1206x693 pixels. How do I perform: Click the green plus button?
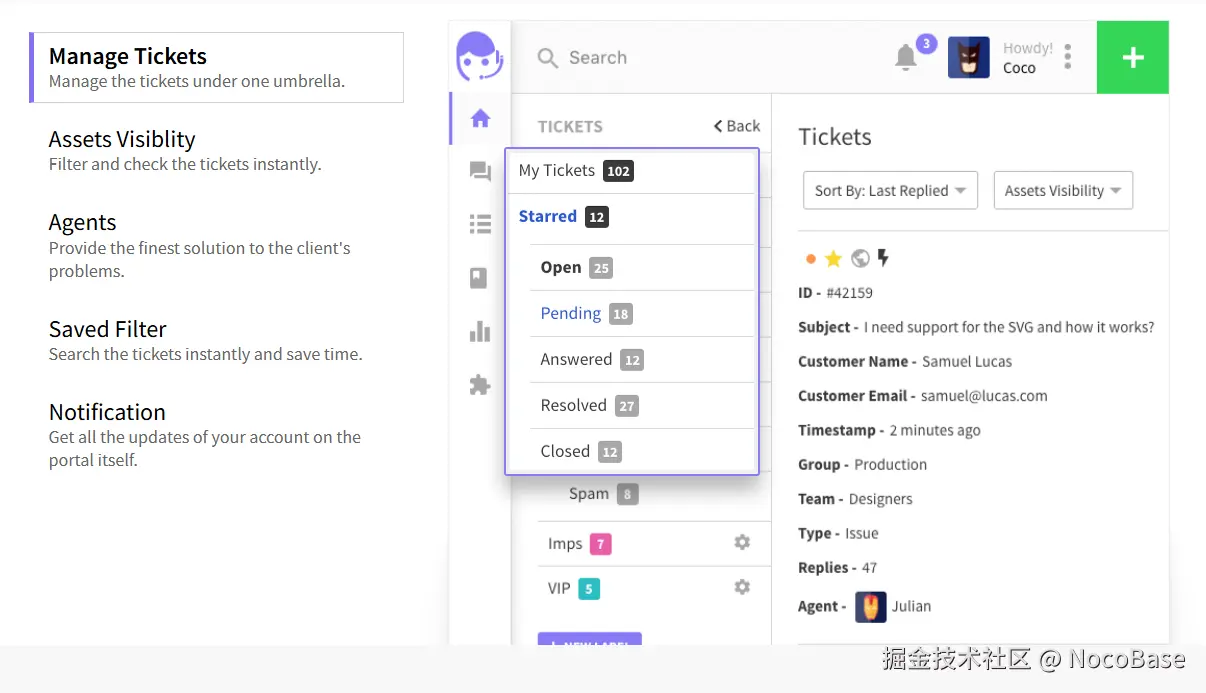(1133, 57)
